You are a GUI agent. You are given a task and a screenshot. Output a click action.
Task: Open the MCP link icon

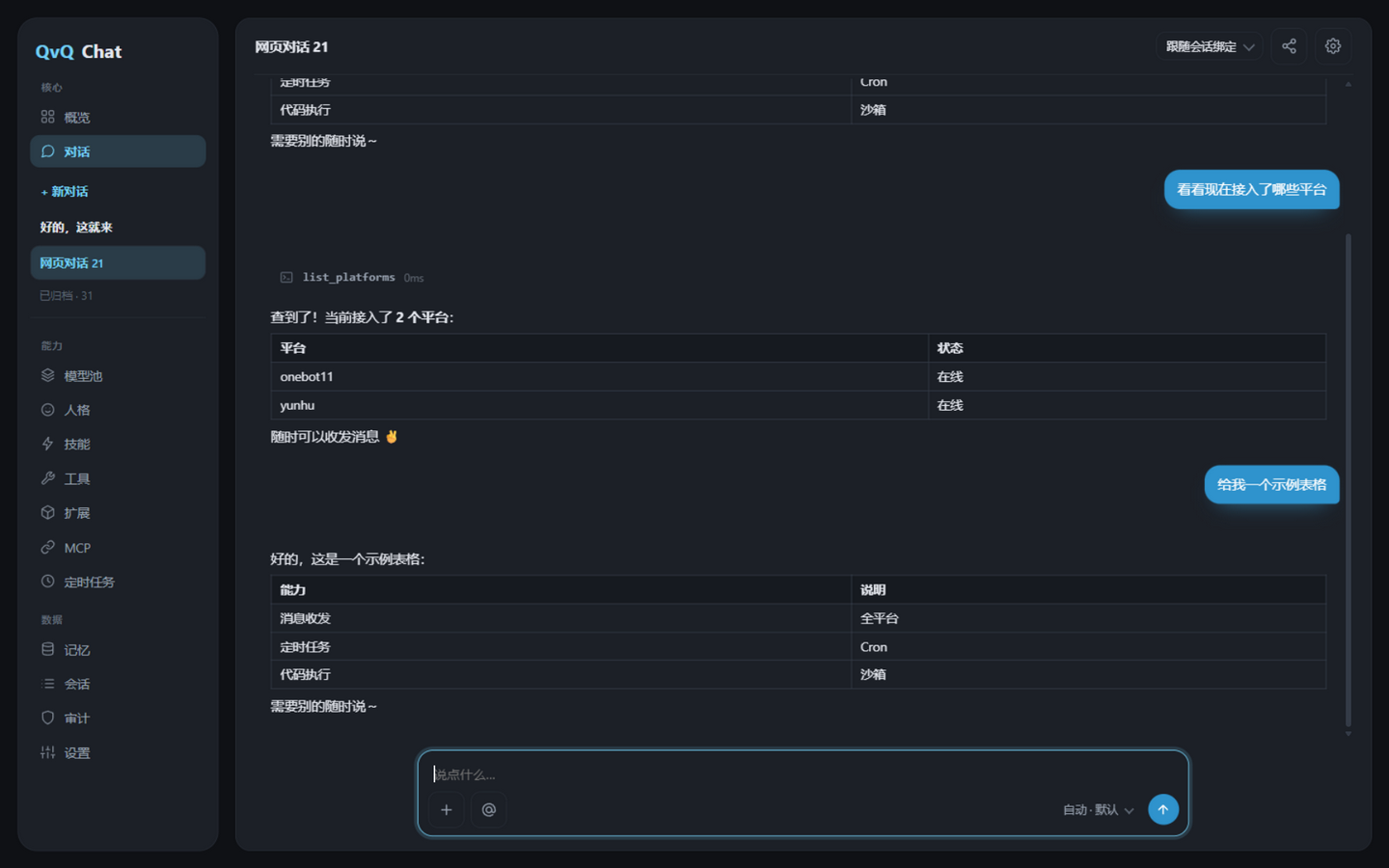(47, 548)
